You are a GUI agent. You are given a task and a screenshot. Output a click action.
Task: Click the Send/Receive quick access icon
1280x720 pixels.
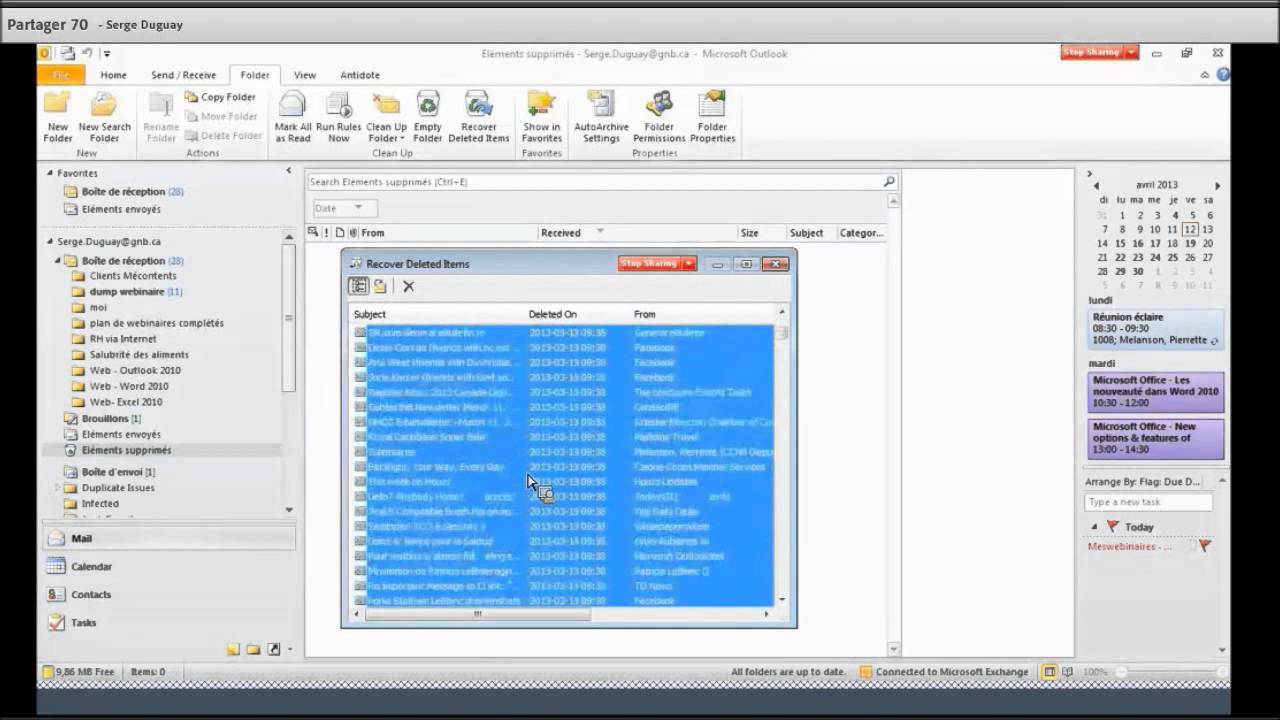click(x=67, y=53)
